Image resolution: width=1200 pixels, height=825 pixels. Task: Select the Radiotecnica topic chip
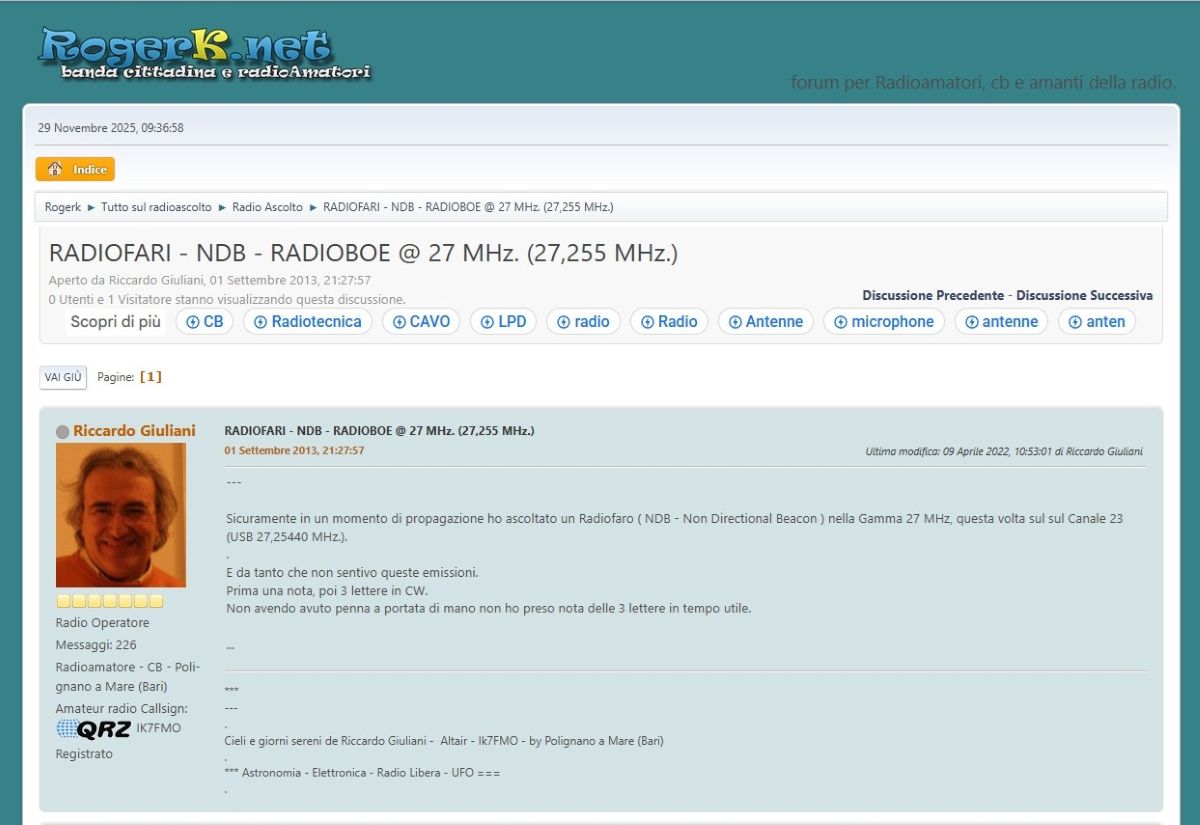point(307,321)
